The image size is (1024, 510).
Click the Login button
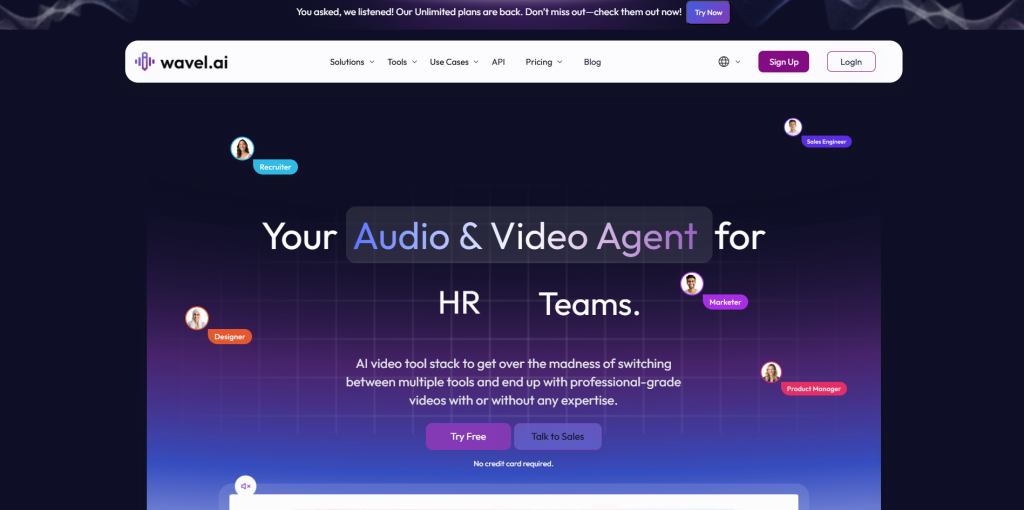pos(851,62)
